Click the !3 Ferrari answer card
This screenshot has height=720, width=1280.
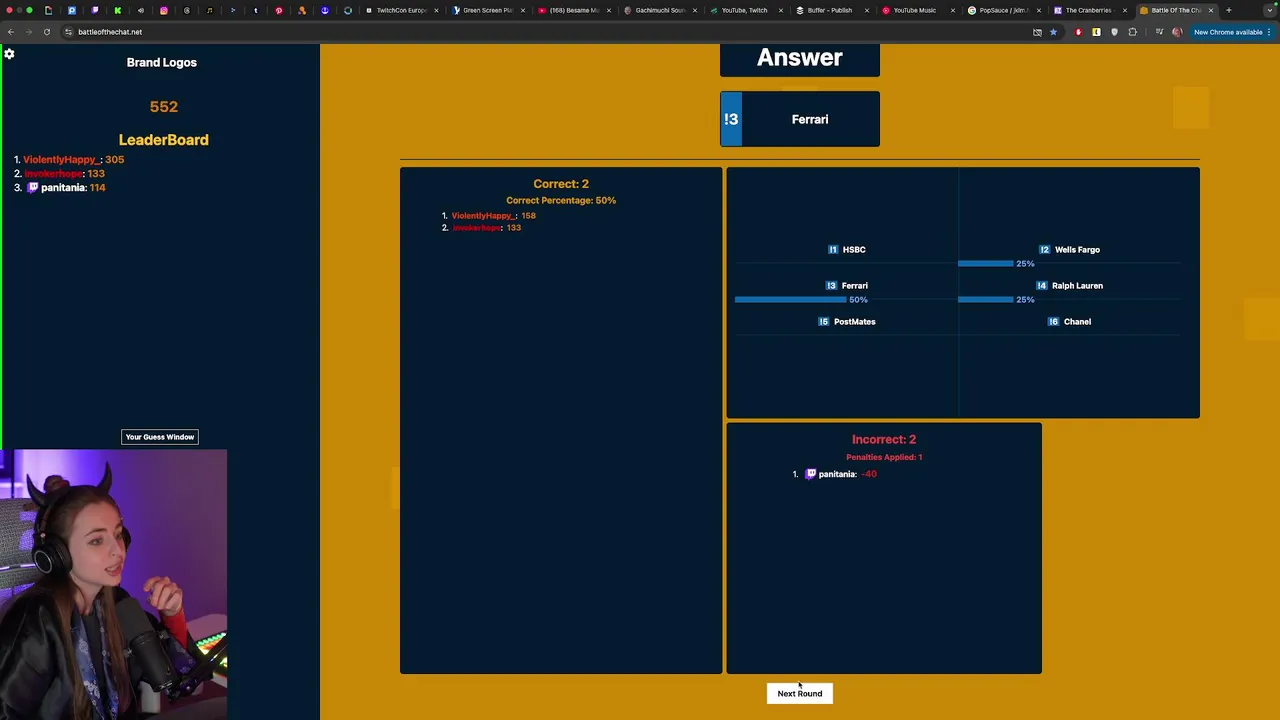[x=800, y=119]
